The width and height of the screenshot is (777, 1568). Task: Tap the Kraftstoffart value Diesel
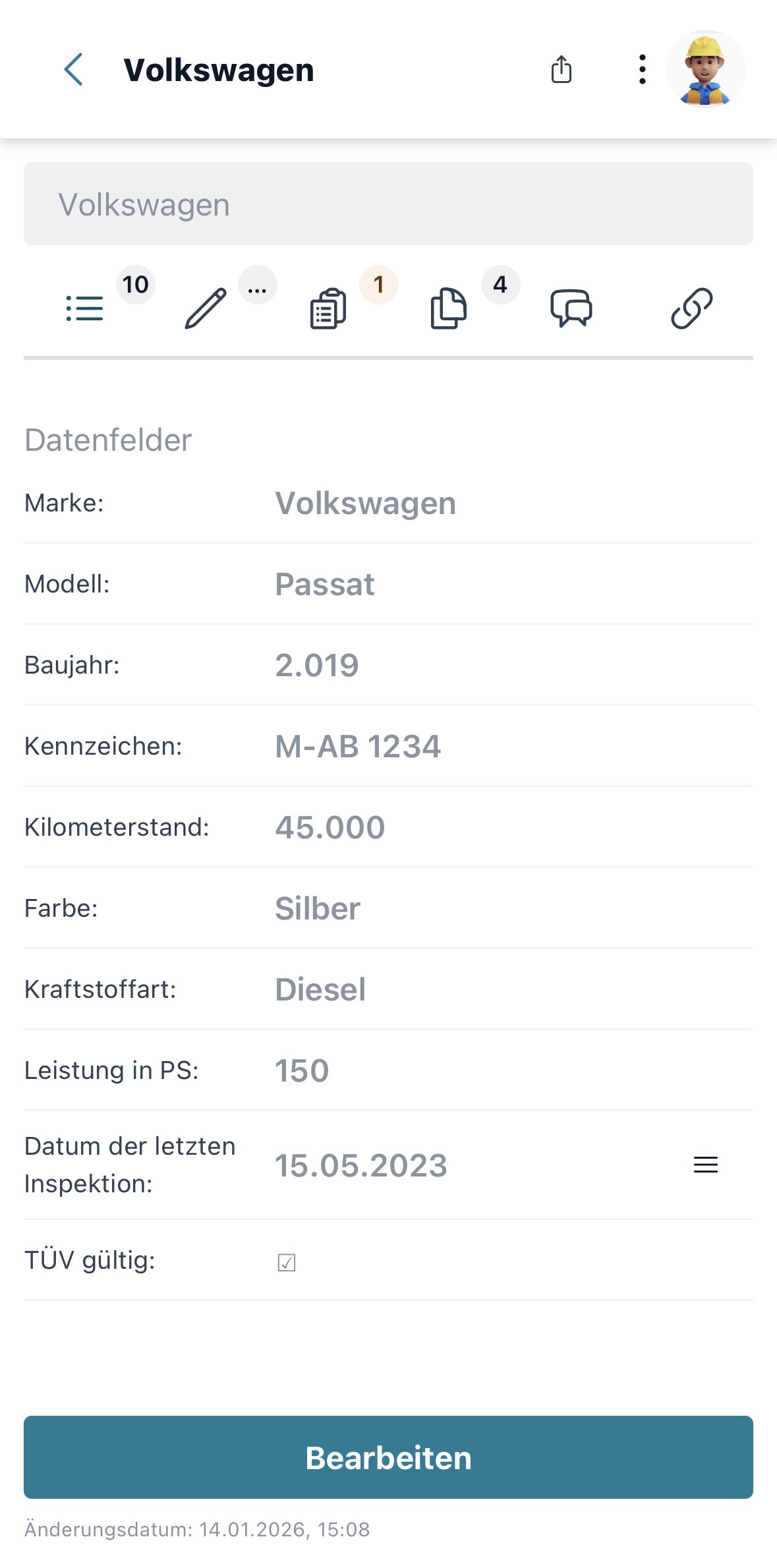click(320, 989)
